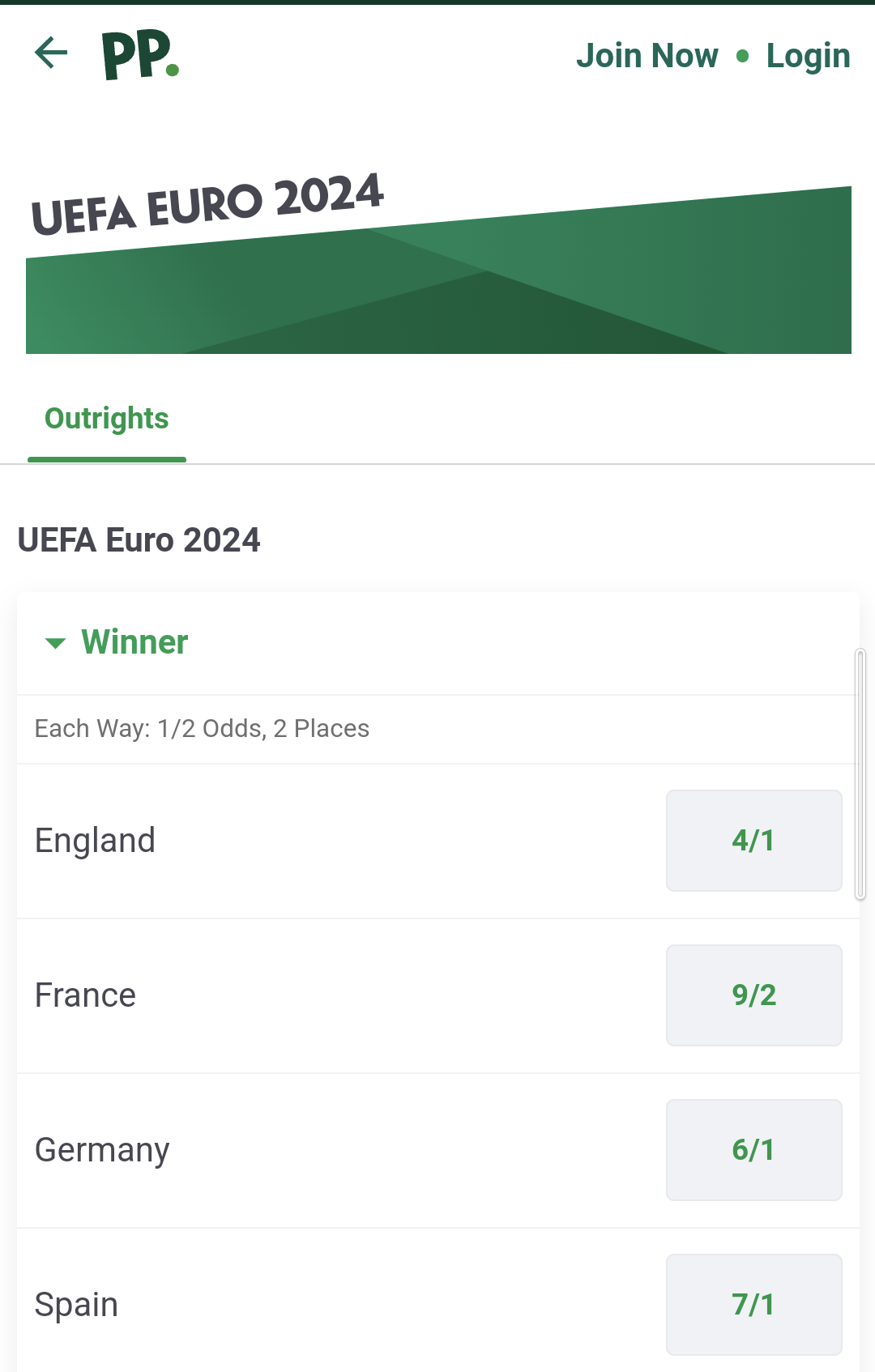Click the Germany team name
This screenshot has height=1372, width=875.
pos(102,1151)
